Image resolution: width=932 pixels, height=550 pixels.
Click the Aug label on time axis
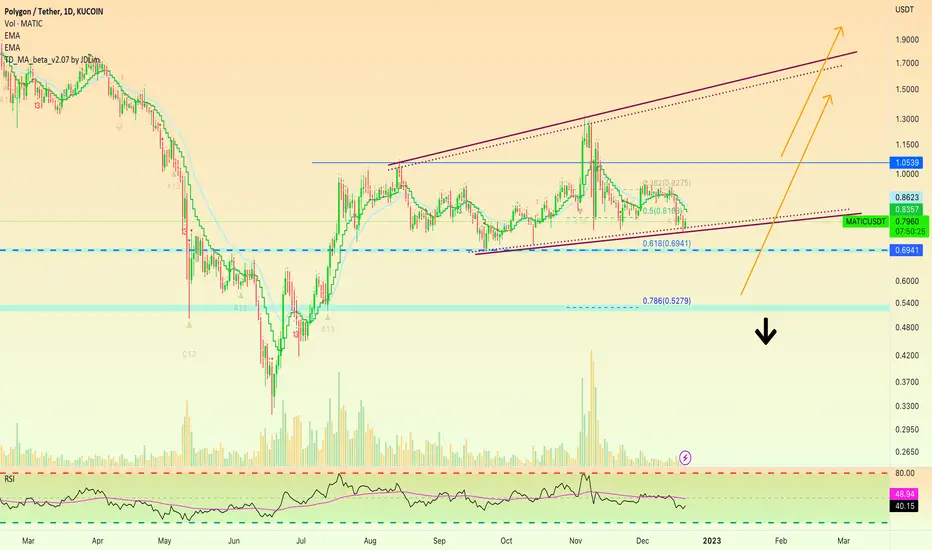pyautogui.click(x=370, y=540)
